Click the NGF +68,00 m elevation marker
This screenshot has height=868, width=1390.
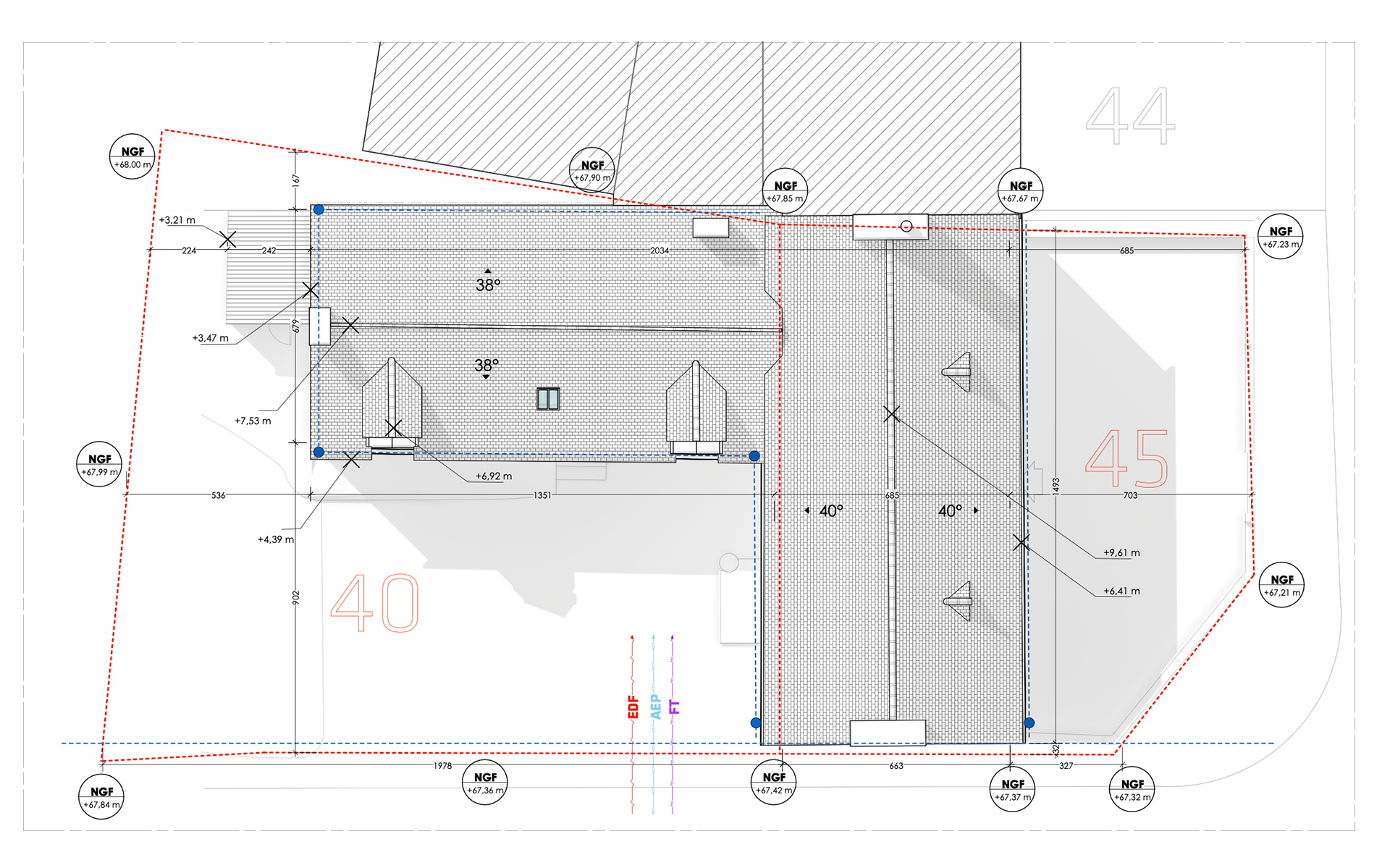click(x=132, y=157)
